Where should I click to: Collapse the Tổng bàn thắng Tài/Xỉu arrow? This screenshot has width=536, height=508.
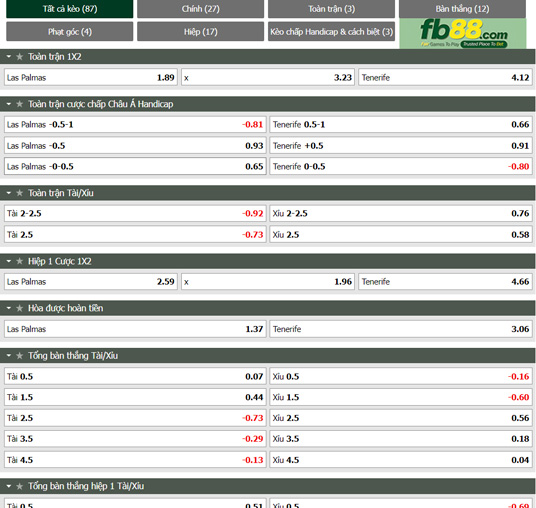[x=9, y=356]
